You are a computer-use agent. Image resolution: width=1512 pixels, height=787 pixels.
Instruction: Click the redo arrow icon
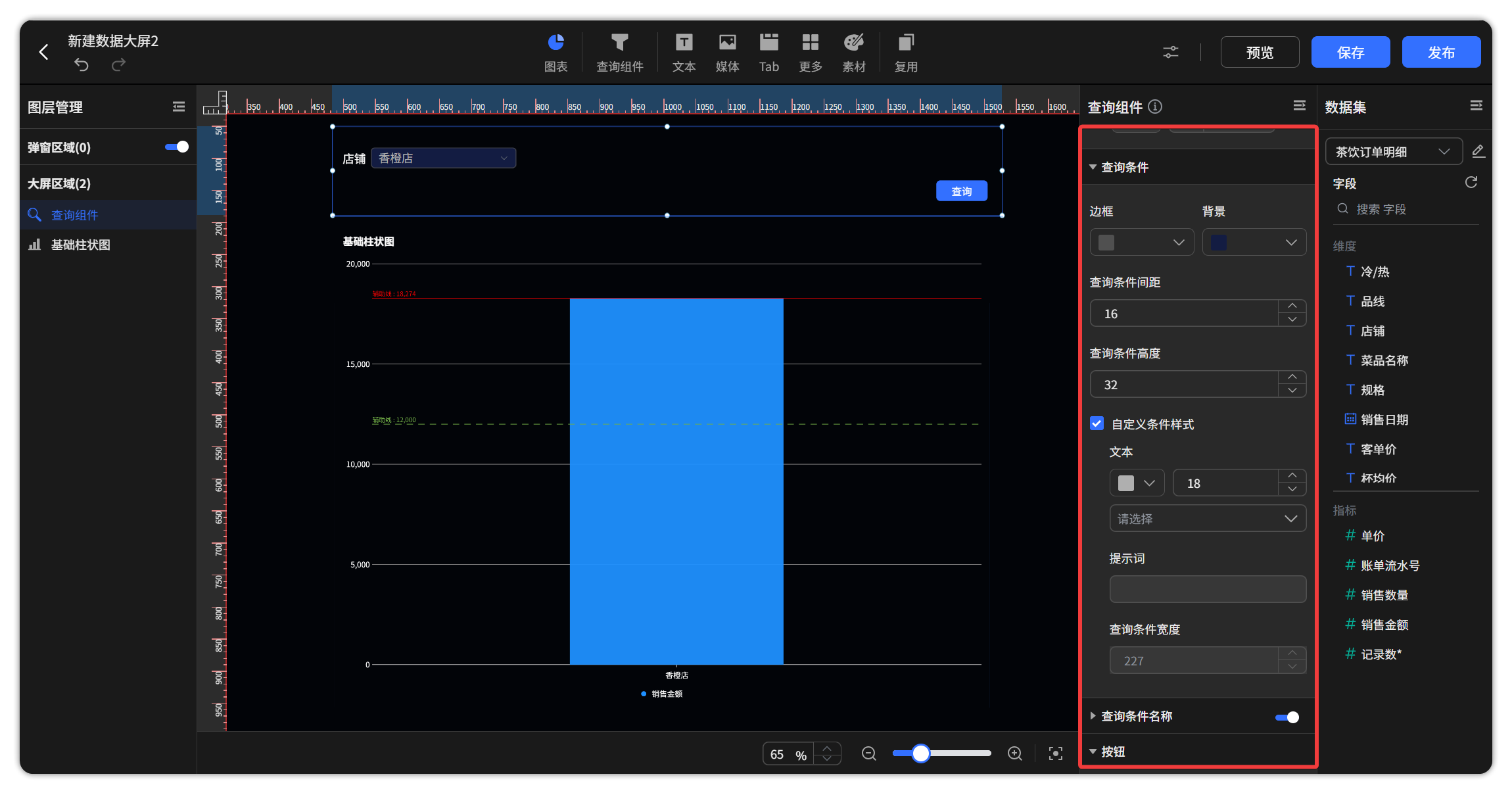[x=118, y=64]
